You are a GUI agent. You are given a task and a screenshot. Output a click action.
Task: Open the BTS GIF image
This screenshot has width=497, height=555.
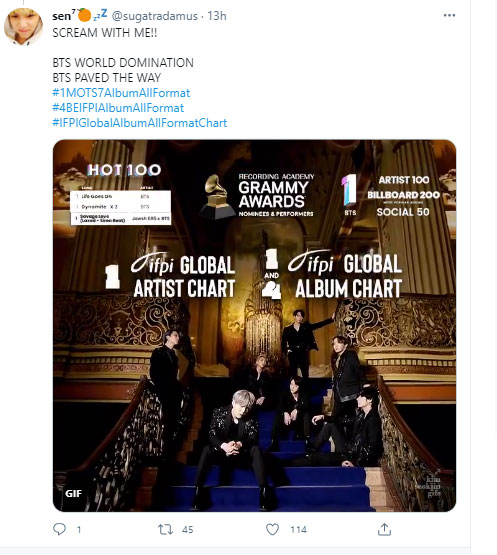[x=254, y=326]
